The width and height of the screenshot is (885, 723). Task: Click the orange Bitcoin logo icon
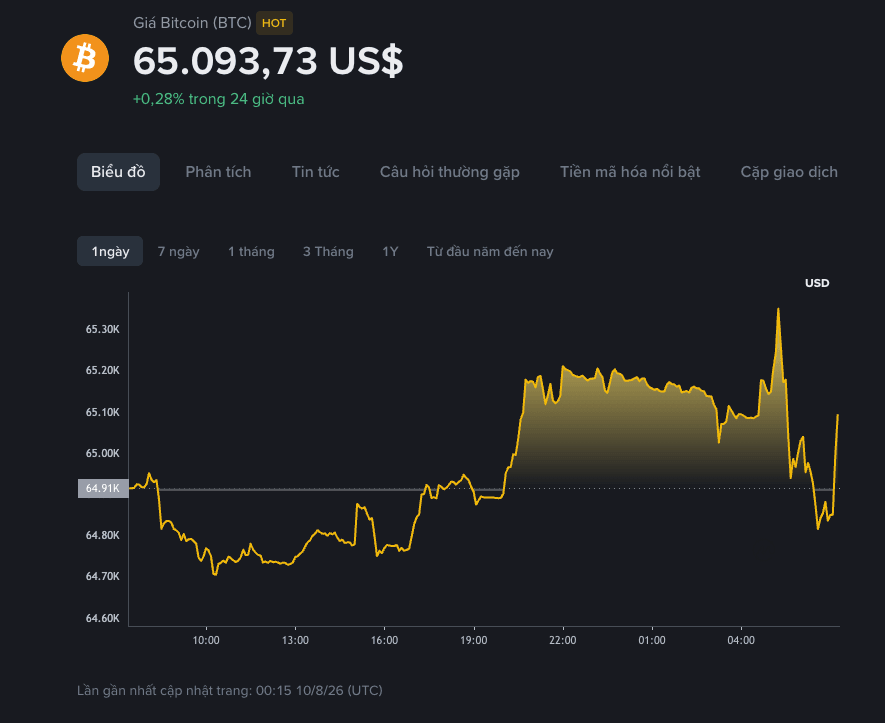click(x=85, y=58)
